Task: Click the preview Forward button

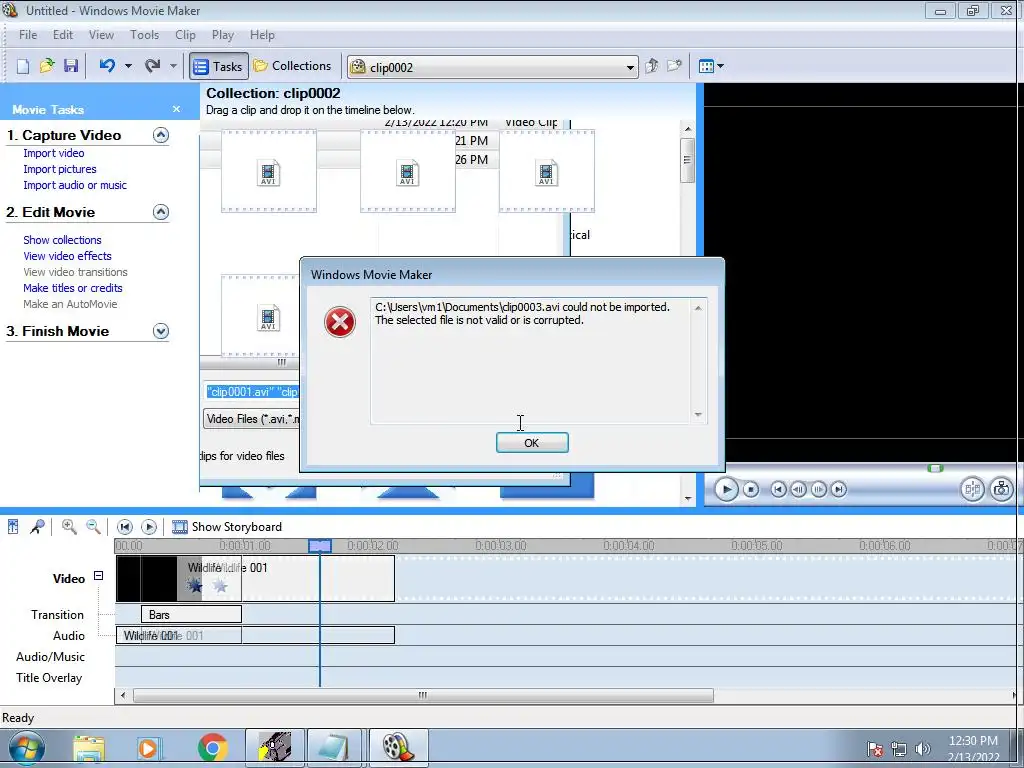Action: (x=839, y=489)
